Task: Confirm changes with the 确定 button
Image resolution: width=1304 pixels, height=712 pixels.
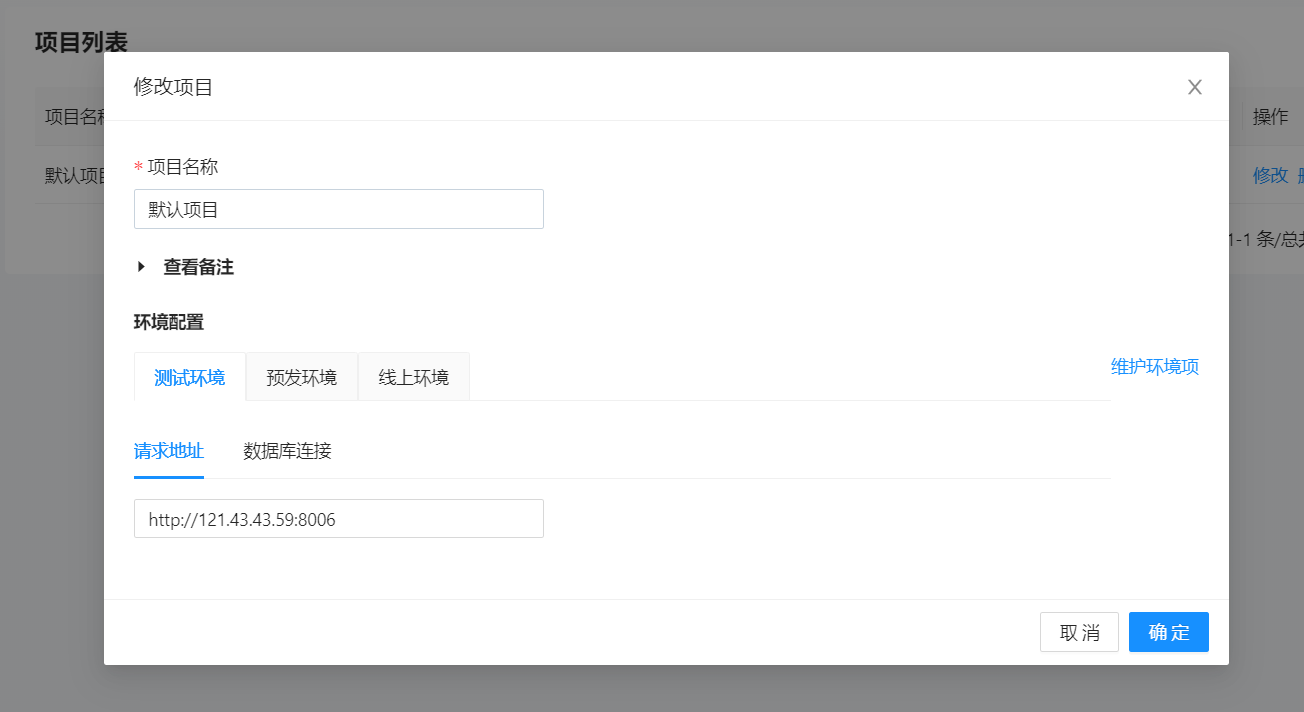Action: coord(1168,632)
